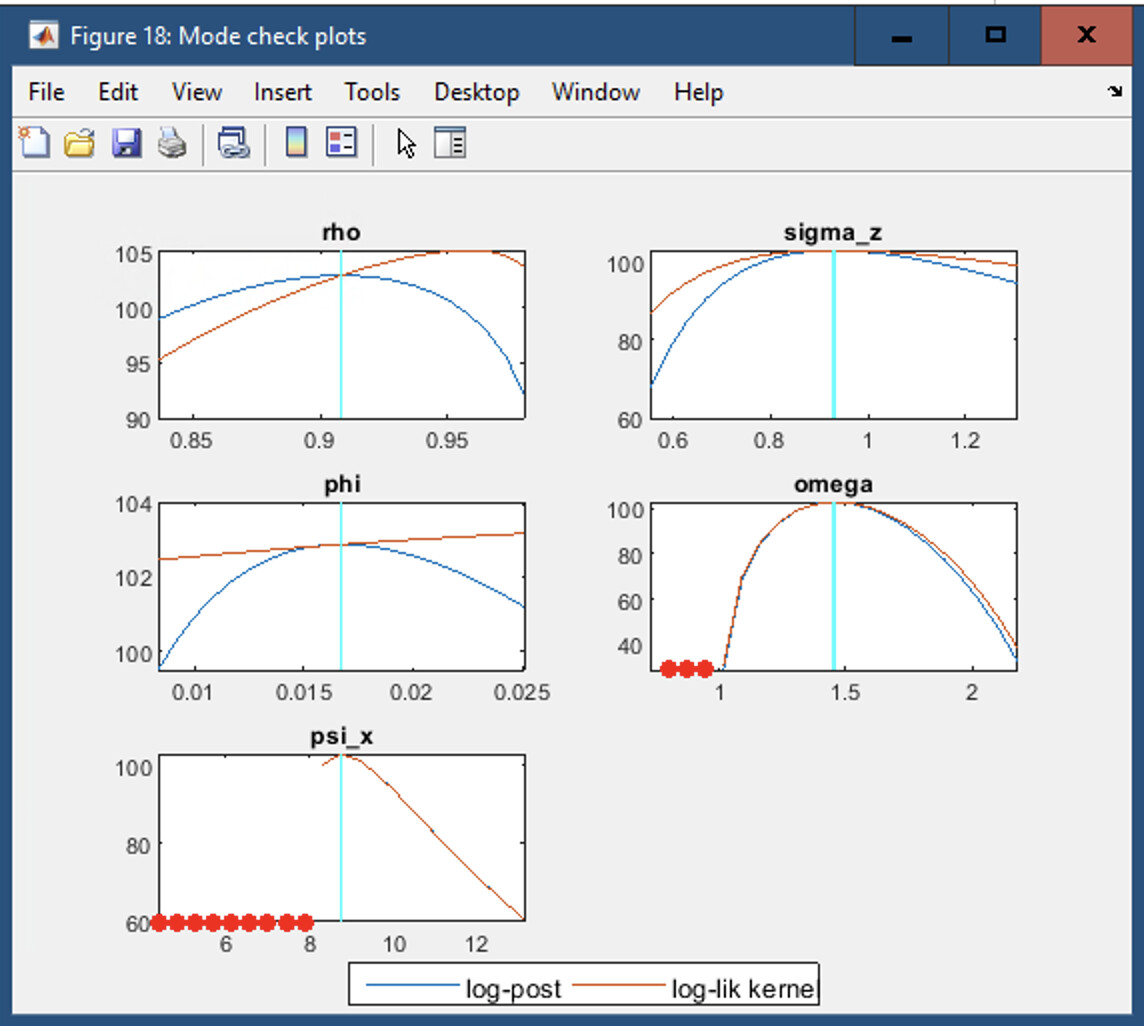The image size is (1144, 1026).
Task: Select the rho subplot title
Action: click(x=341, y=232)
